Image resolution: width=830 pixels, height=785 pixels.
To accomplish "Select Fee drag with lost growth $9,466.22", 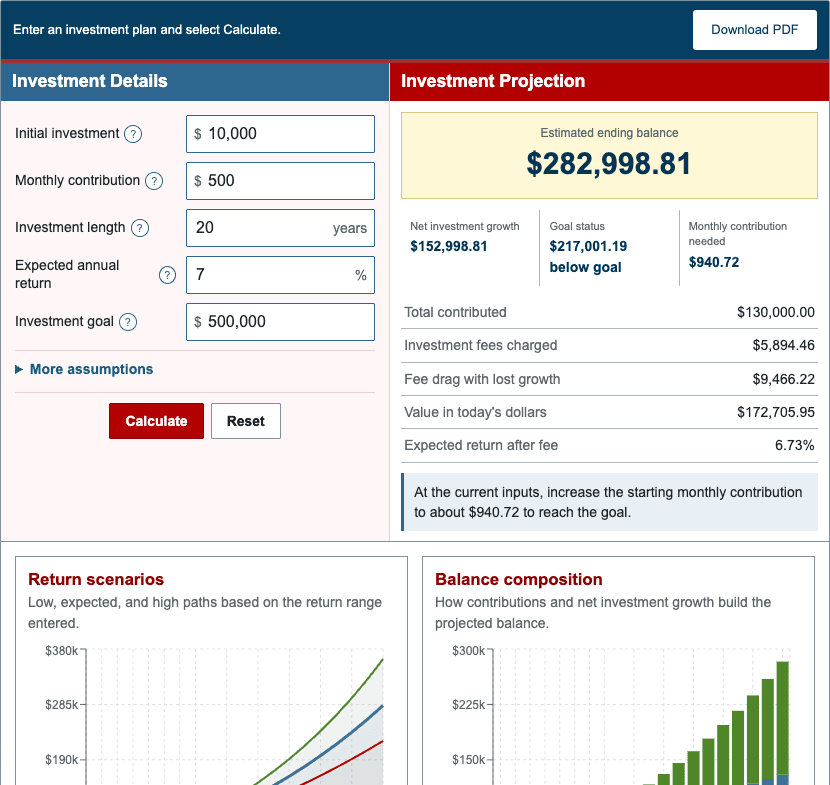I will [x=783, y=379].
